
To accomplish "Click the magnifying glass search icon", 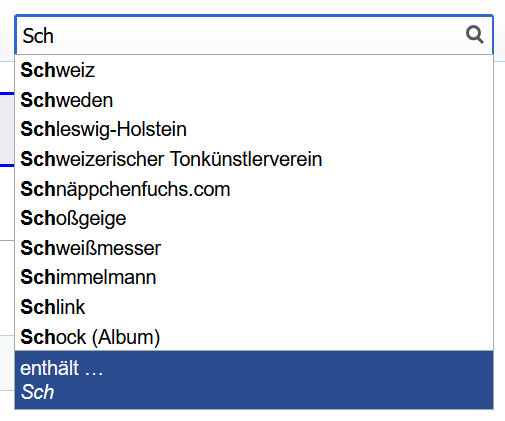I will click(475, 35).
